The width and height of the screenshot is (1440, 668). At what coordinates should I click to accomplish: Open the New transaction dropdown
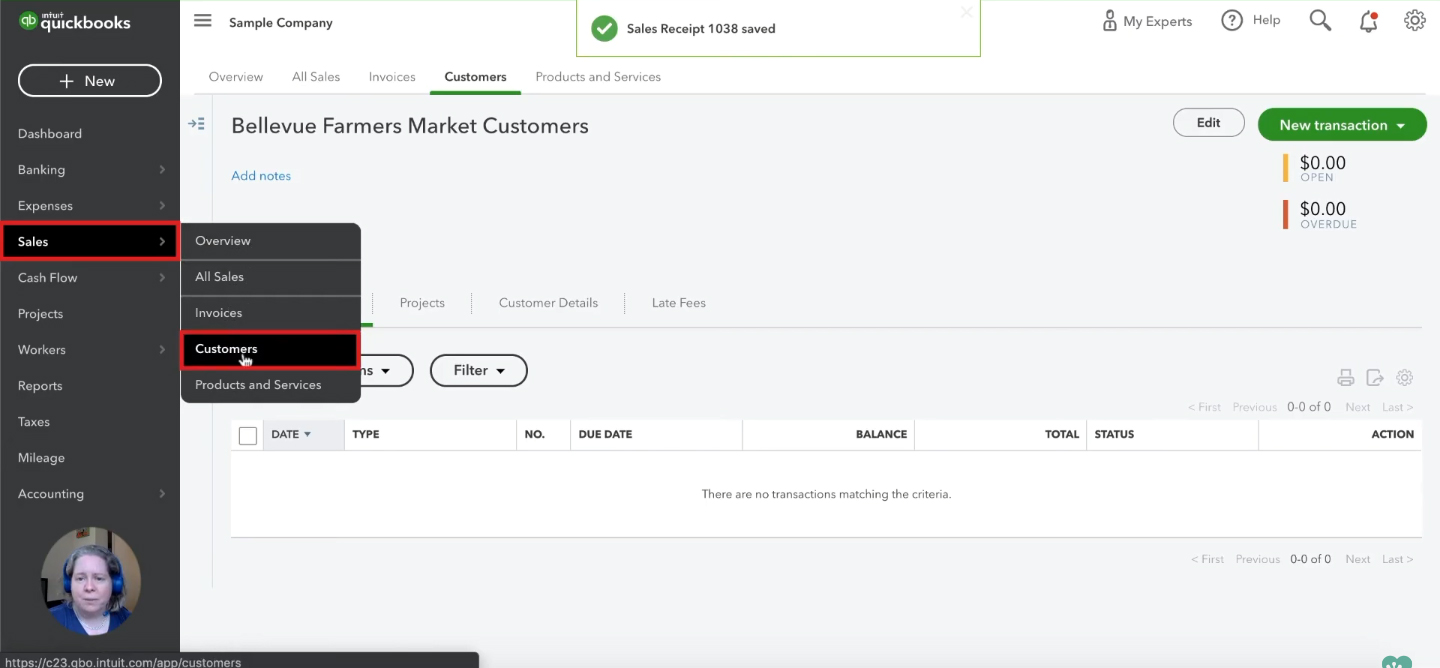tap(1342, 125)
